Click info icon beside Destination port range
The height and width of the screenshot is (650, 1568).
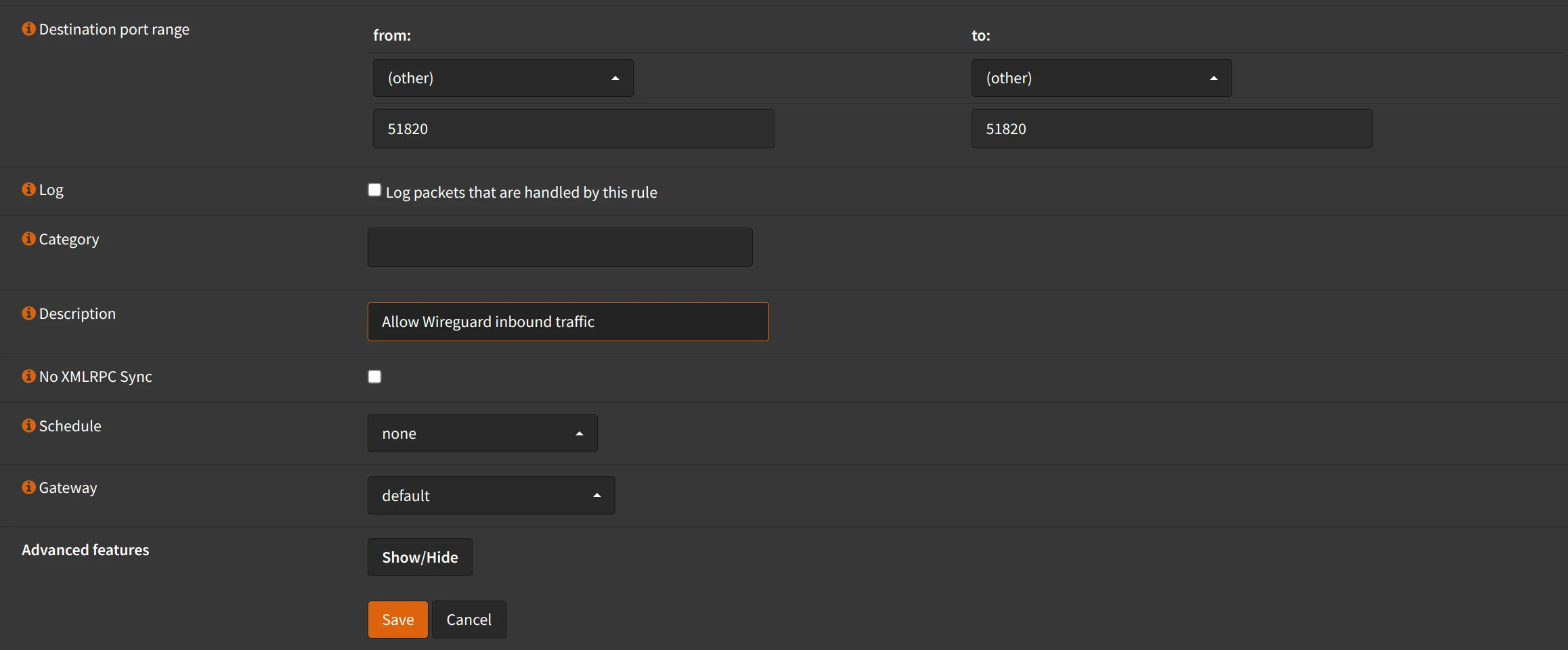[28, 28]
